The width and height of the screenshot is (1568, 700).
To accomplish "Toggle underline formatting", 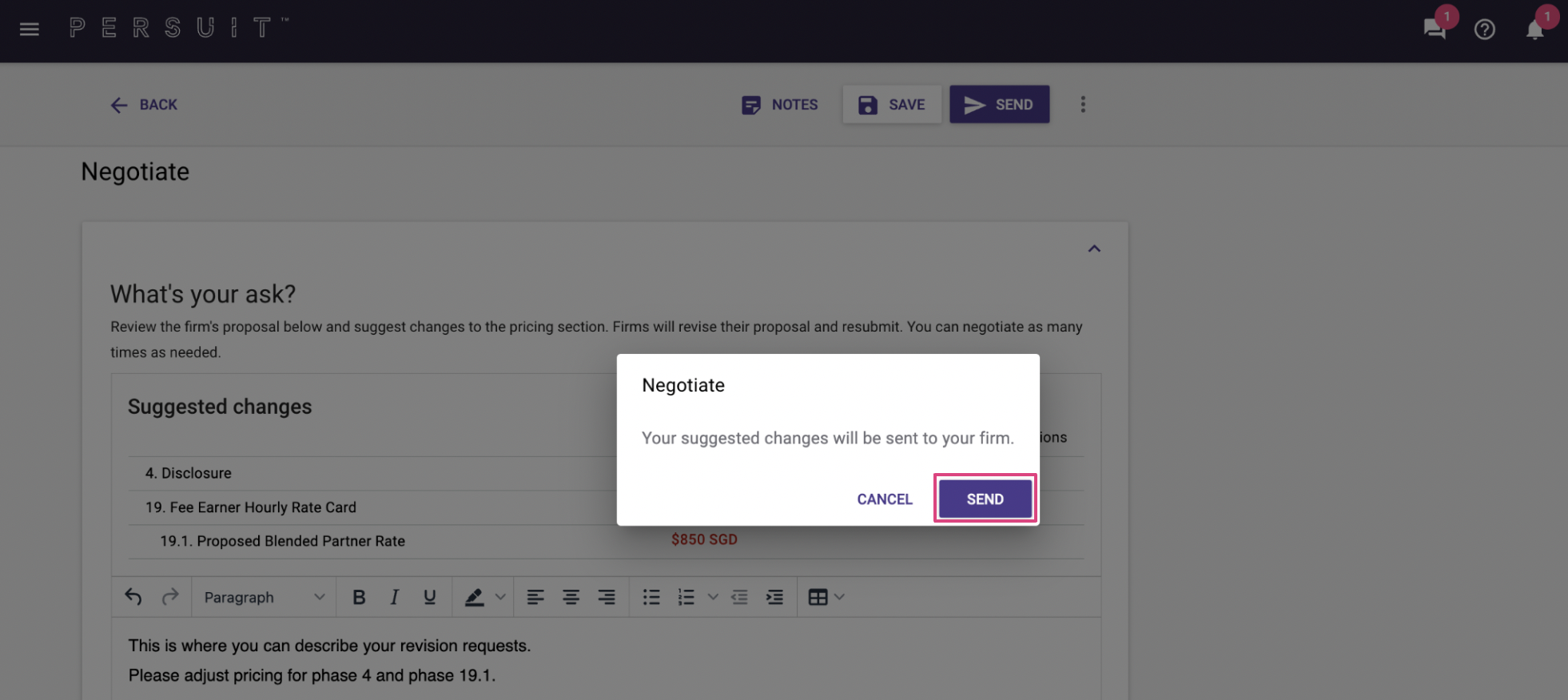I will click(x=429, y=597).
